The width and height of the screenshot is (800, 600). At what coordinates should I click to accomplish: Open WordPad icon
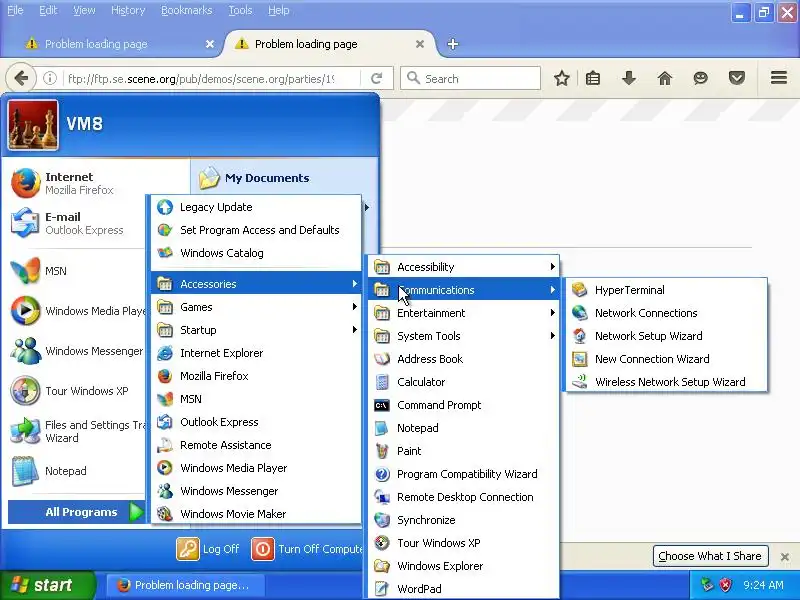pos(382,589)
